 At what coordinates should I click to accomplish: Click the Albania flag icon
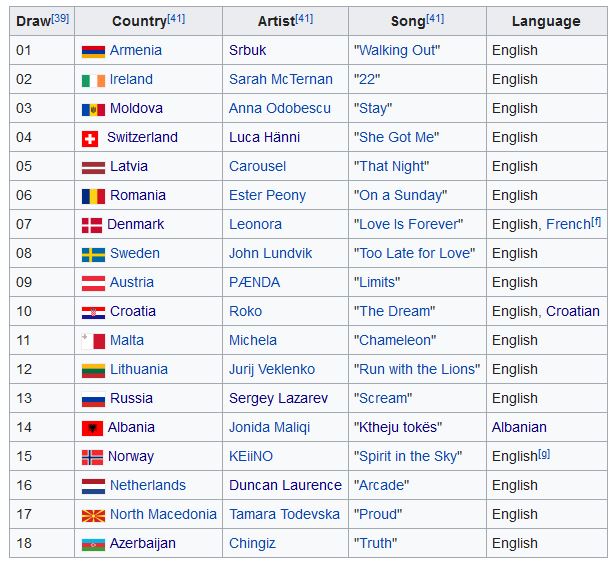coord(93,428)
